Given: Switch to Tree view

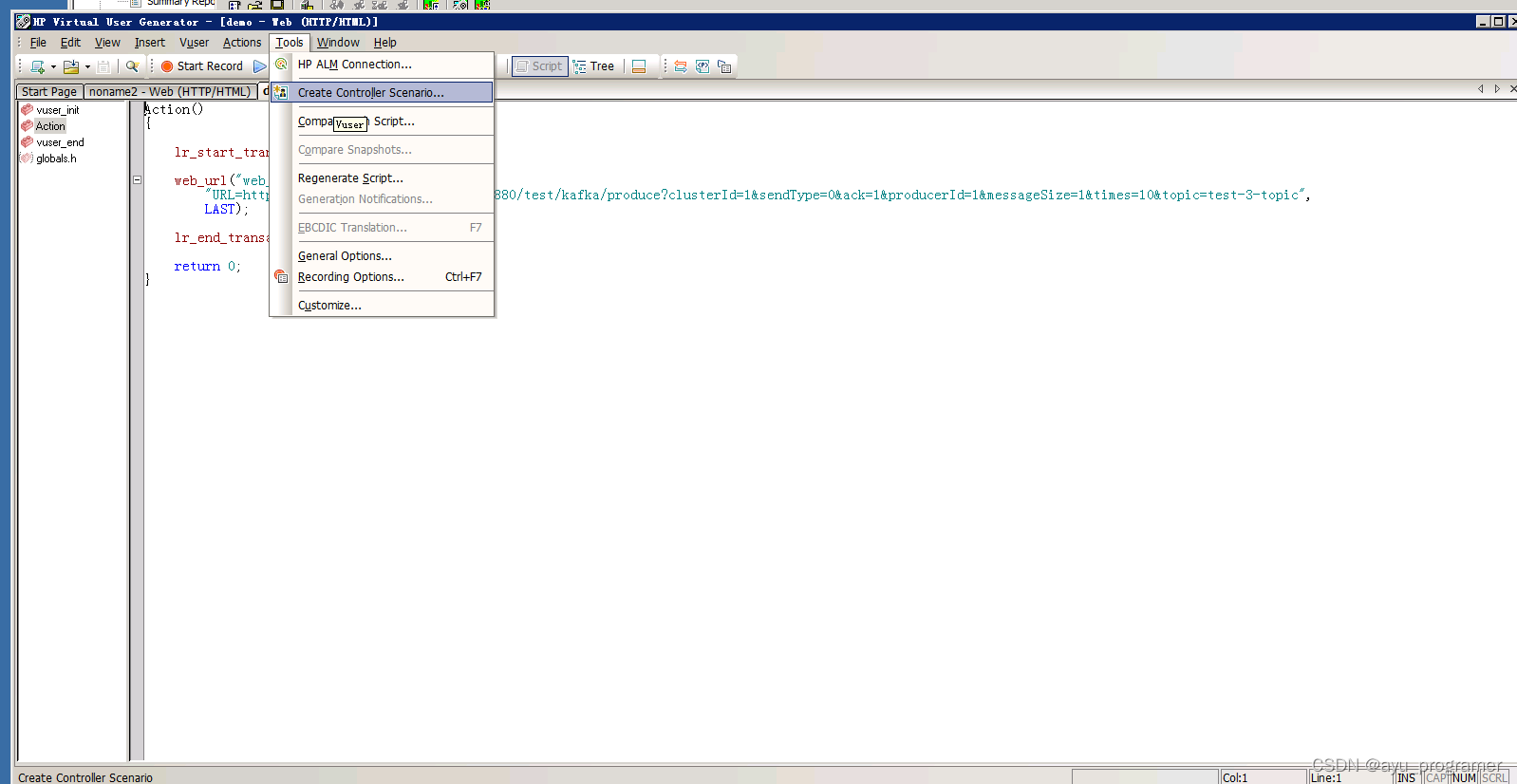Looking at the screenshot, I should pyautogui.click(x=594, y=66).
